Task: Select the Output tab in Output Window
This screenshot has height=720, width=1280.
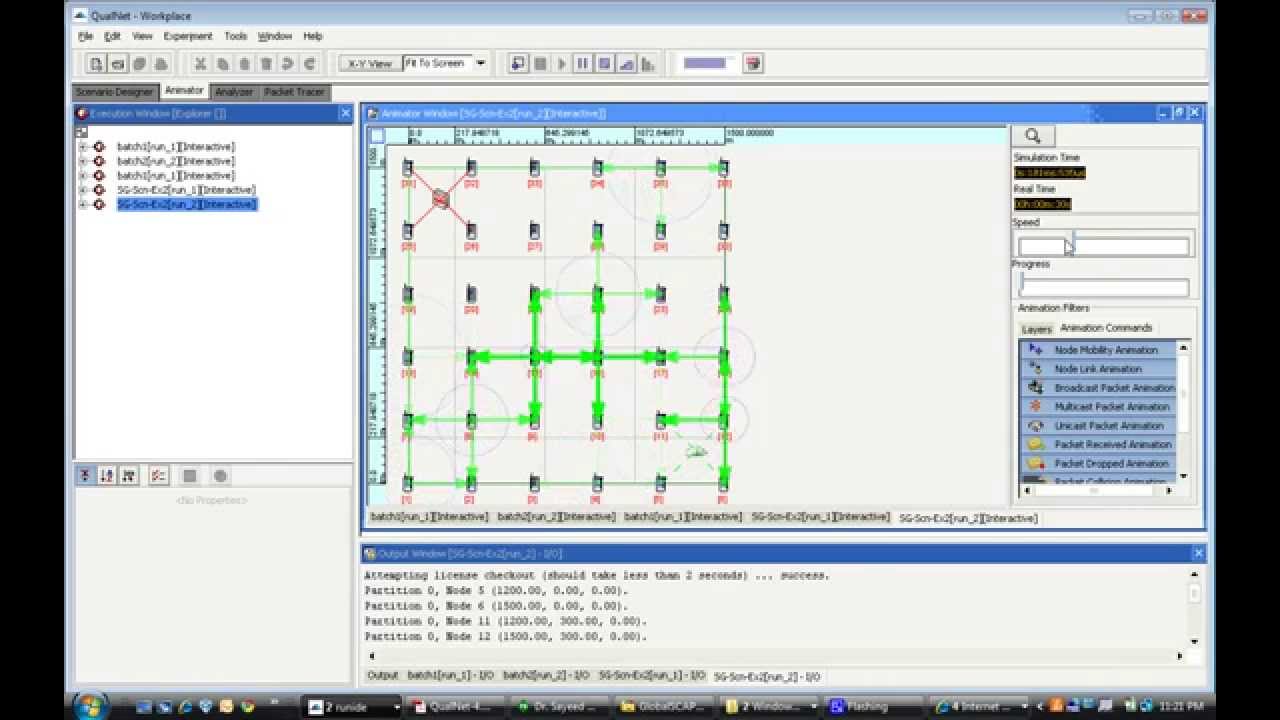Action: pyautogui.click(x=382, y=676)
